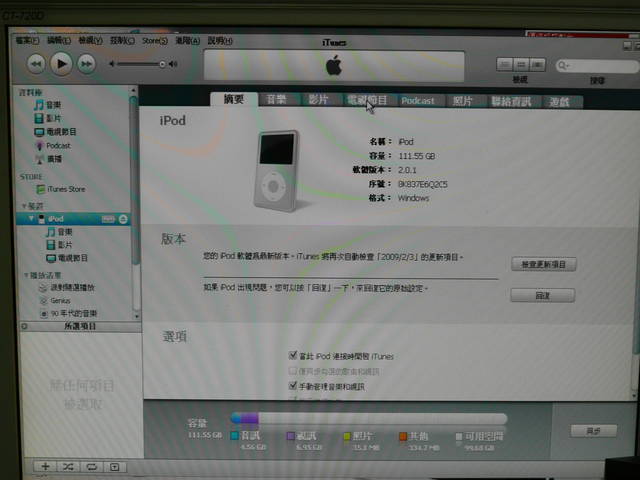The image size is (640, 480).
Task: Switch to the 遊戲 games tab
Action: 559,102
